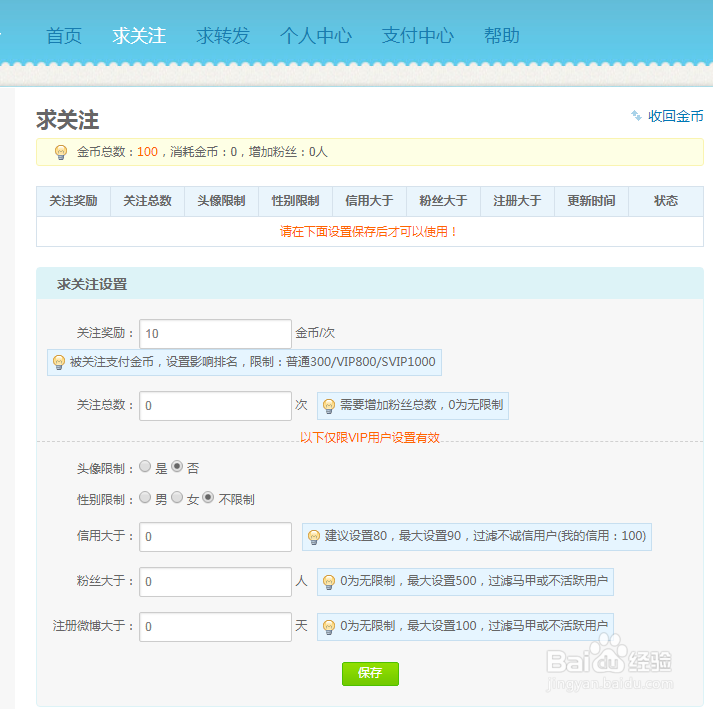The image size is (713, 709).
Task: Click the 求关注 page title heading
Action: pyautogui.click(x=67, y=120)
